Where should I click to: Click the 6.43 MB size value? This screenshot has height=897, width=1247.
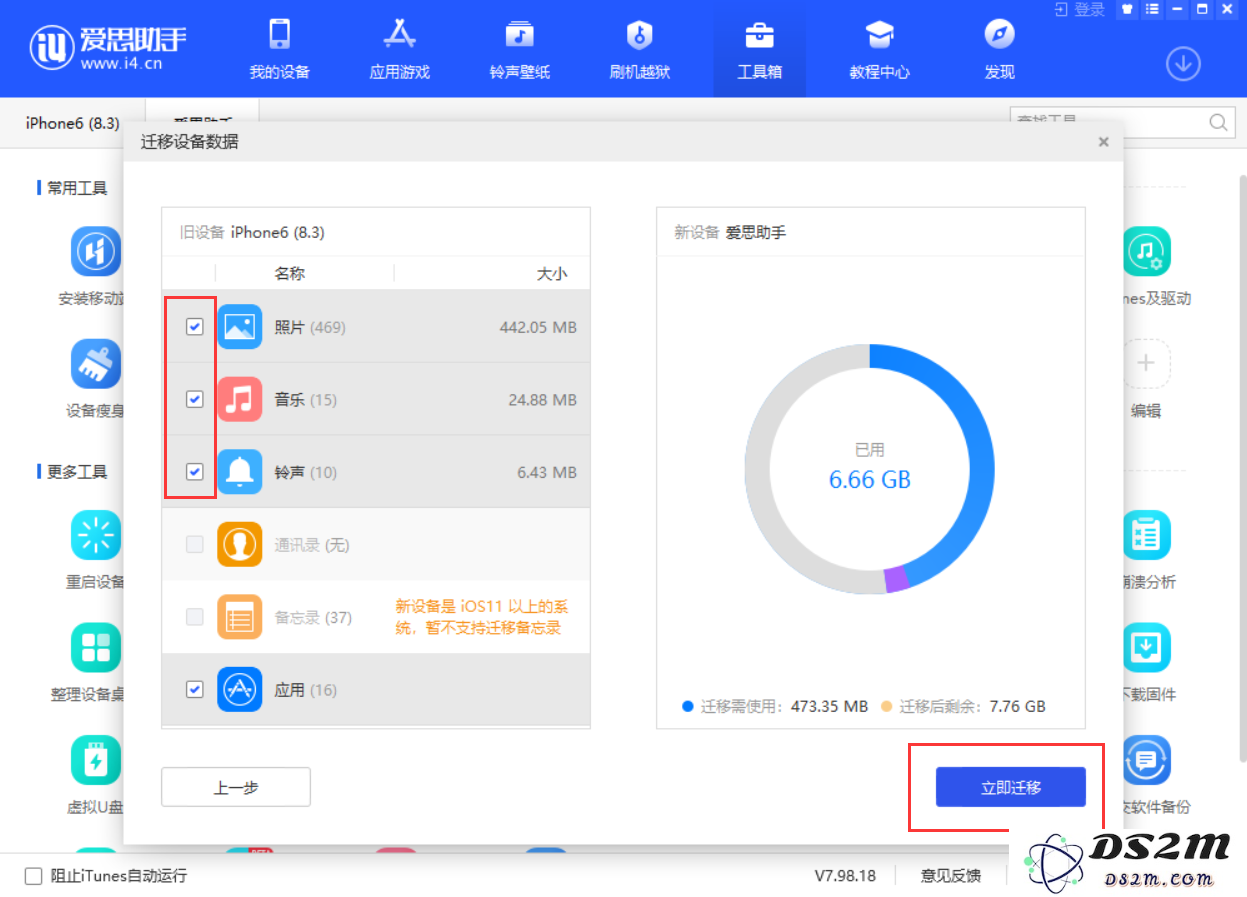(x=547, y=472)
